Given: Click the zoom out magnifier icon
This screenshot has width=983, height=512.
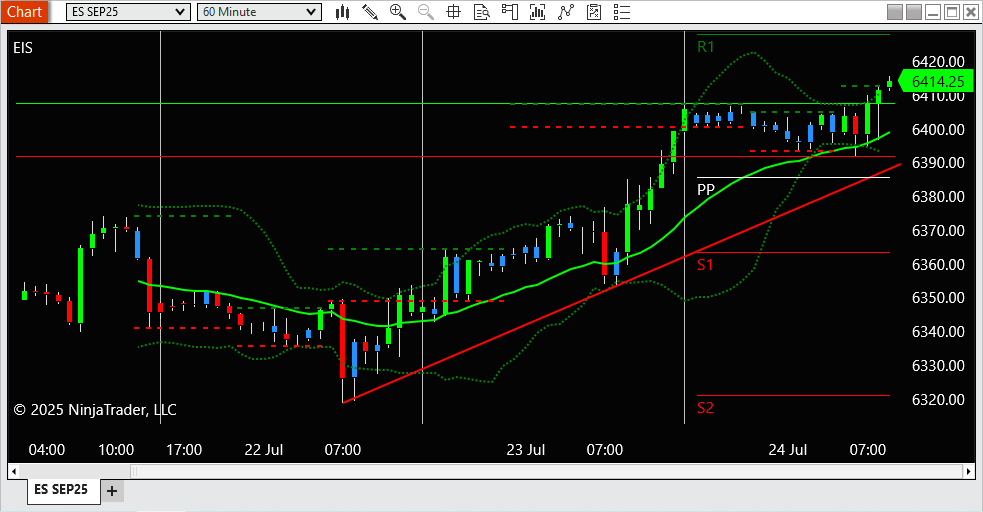Looking at the screenshot, I should [426, 12].
